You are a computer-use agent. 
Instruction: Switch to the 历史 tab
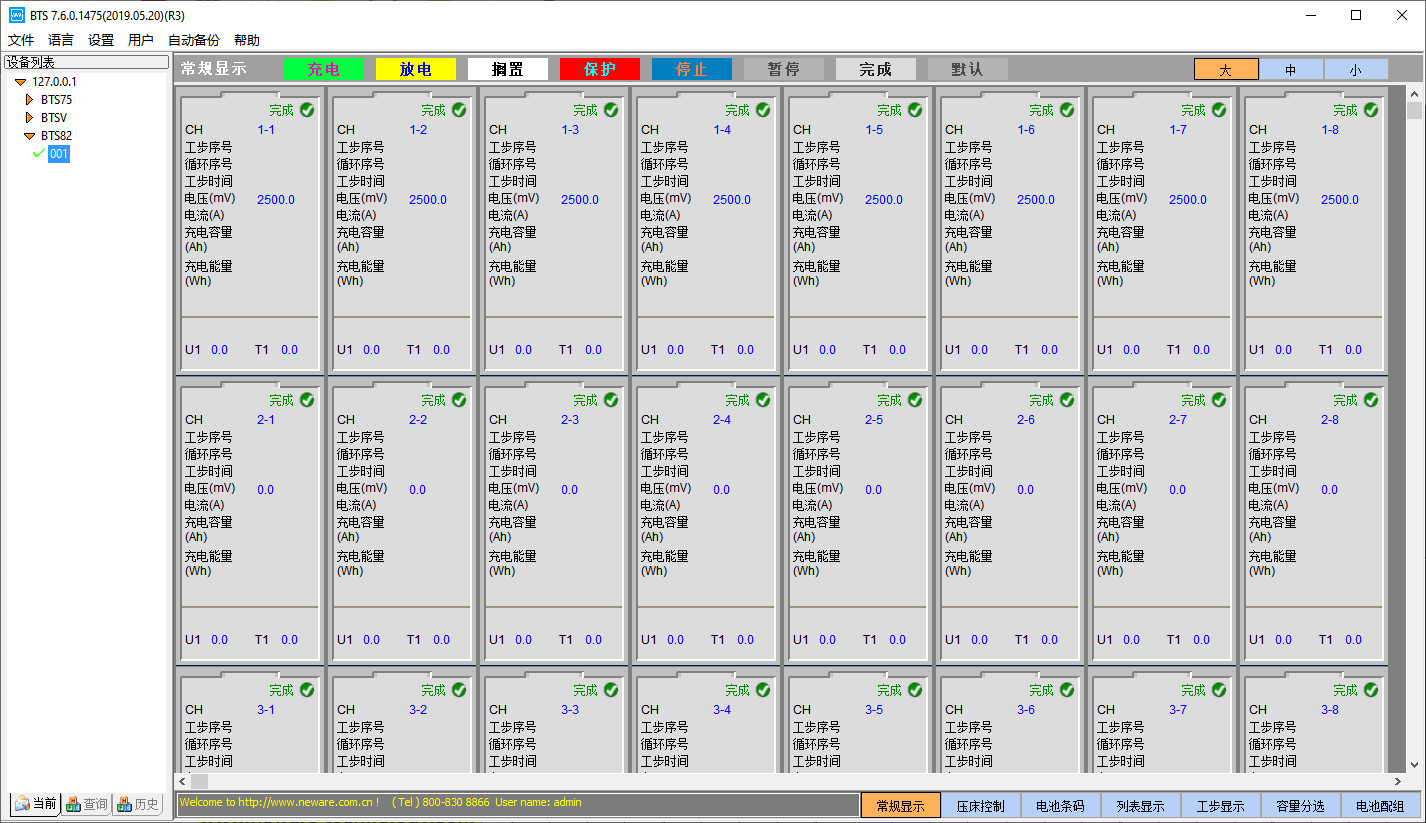(x=138, y=804)
